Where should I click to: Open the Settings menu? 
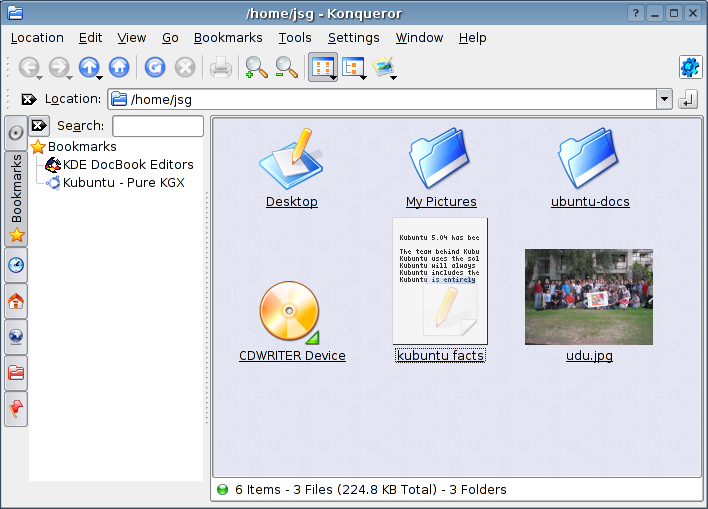tap(354, 38)
